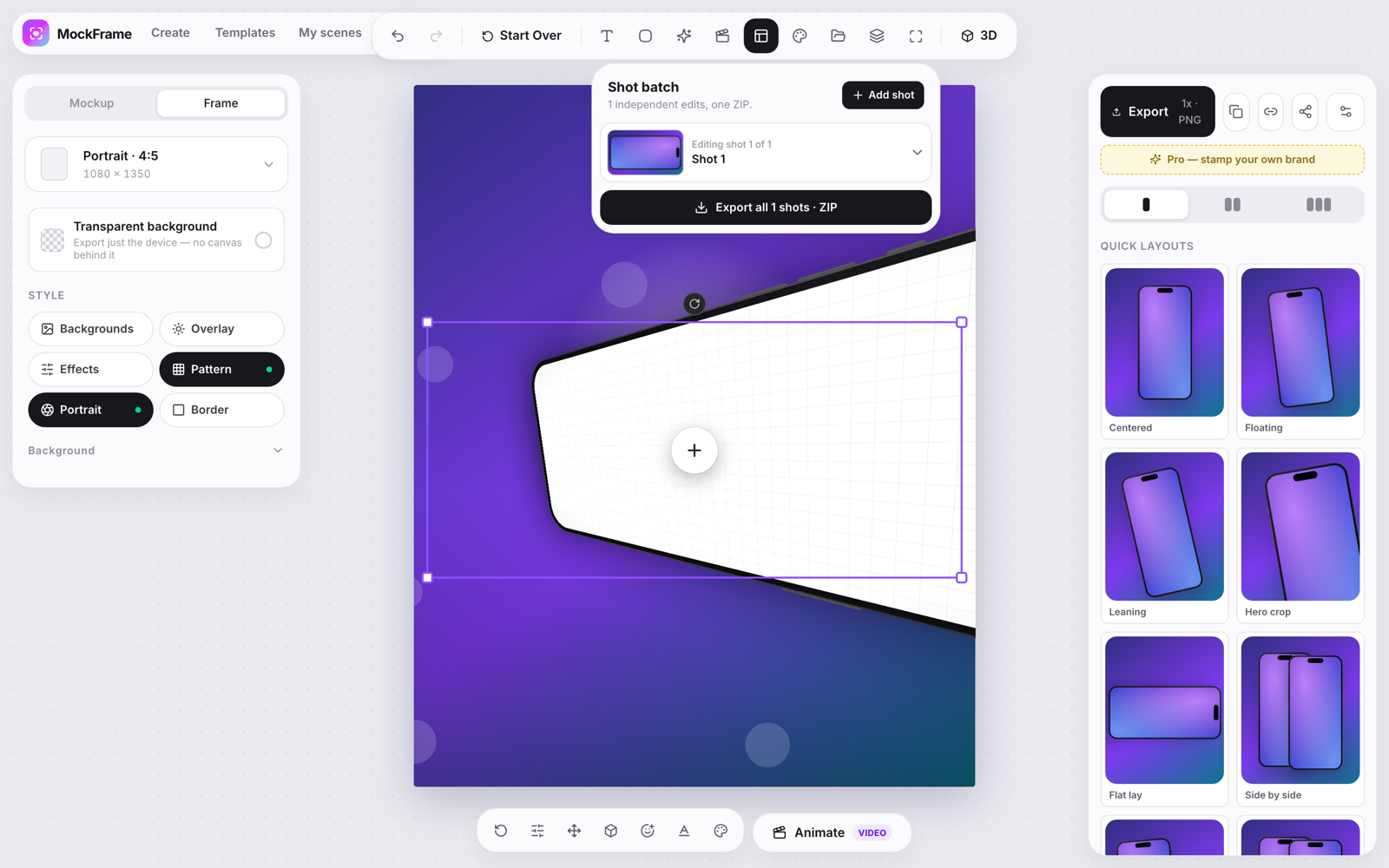Choose the Side by side quick layout
This screenshot has height=868, width=1389.
click(1300, 720)
